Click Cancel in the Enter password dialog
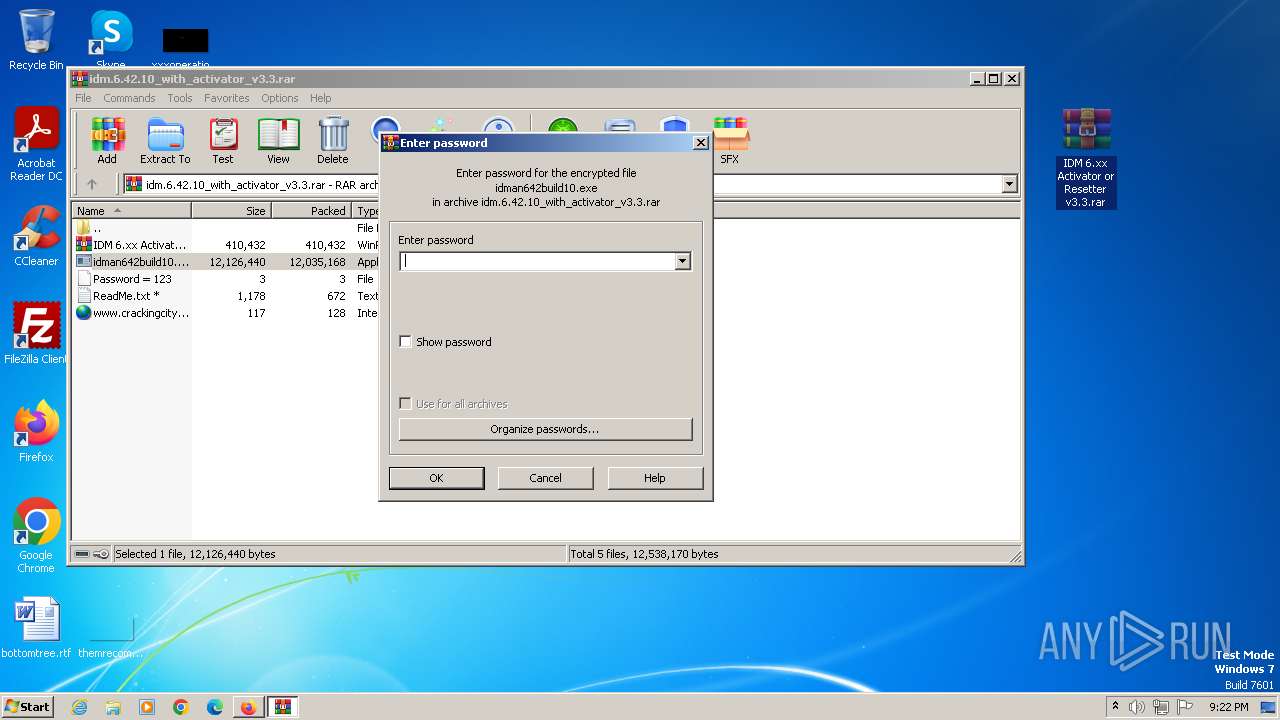The height and width of the screenshot is (720, 1280). [x=545, y=478]
